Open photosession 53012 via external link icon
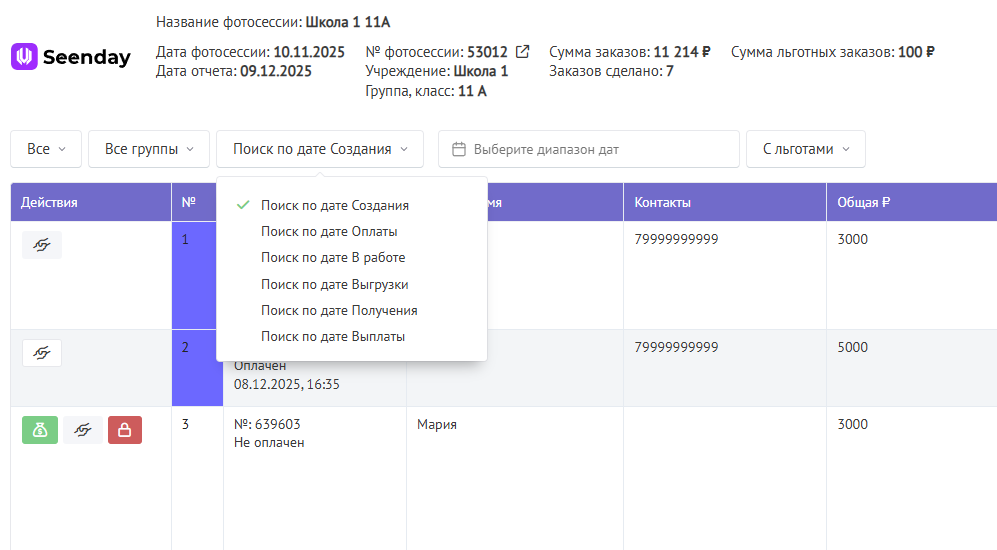Image resolution: width=997 pixels, height=550 pixels. coord(522,52)
